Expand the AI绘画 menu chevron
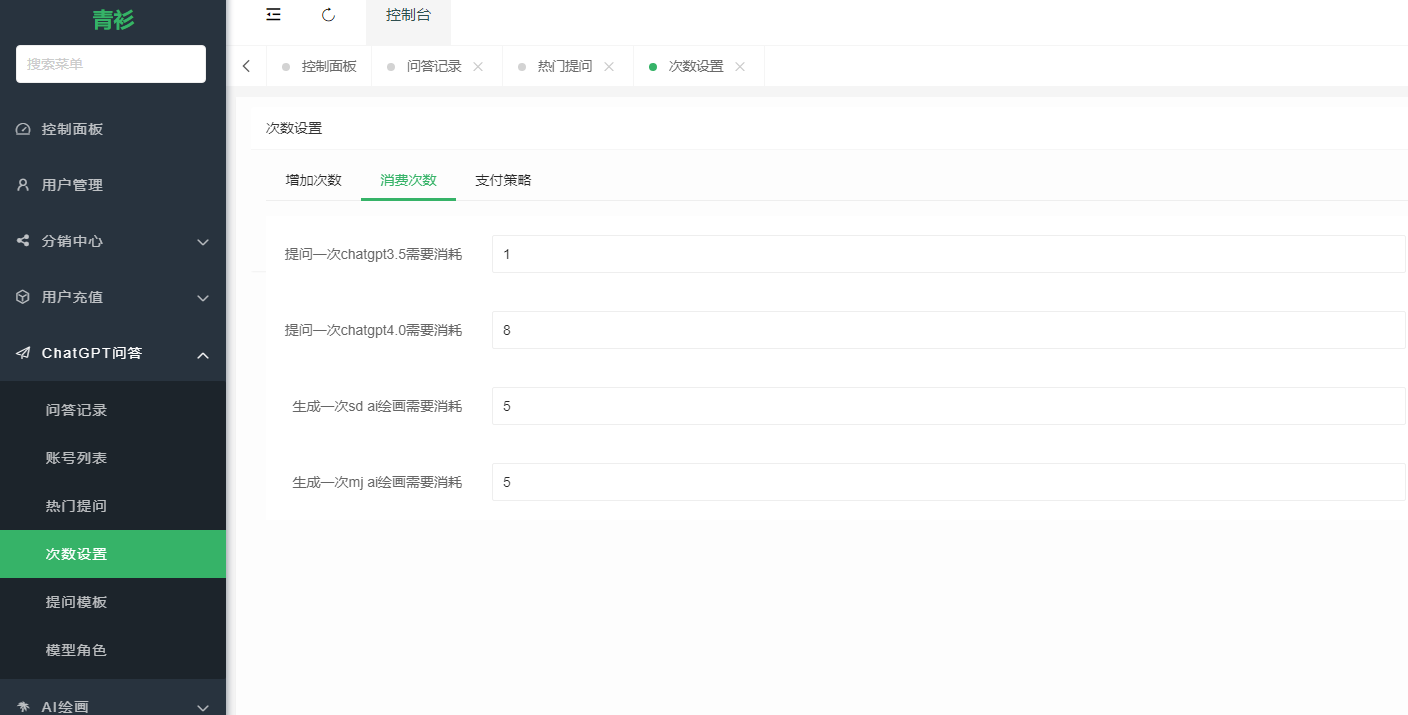 [203, 707]
